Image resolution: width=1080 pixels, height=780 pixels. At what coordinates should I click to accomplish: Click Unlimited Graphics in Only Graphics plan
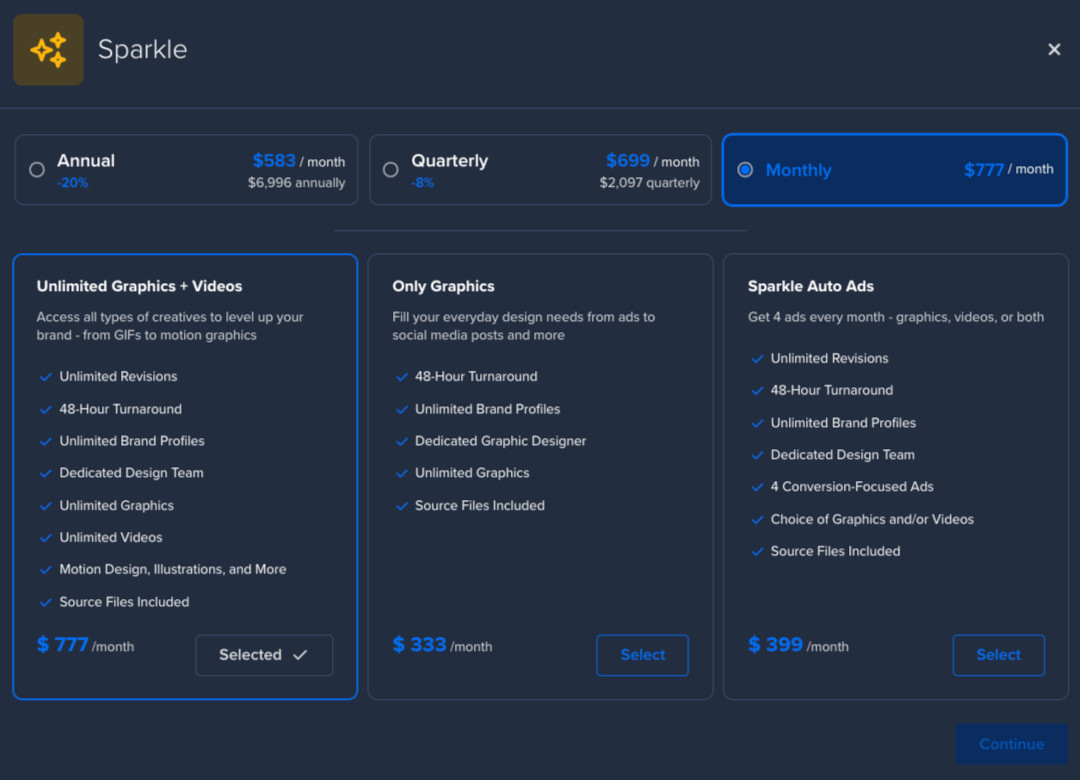472,473
